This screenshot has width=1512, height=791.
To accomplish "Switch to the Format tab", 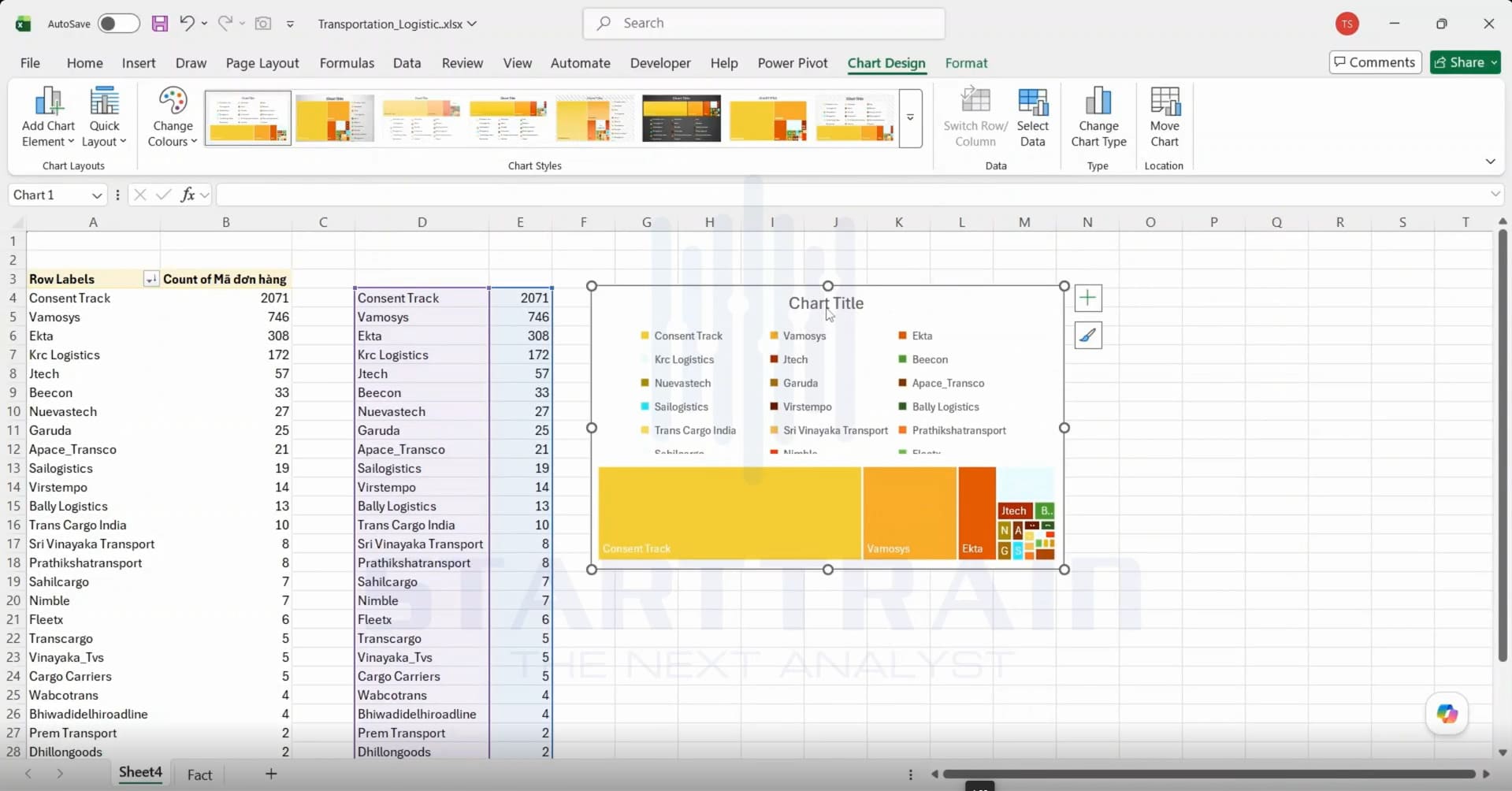I will click(x=966, y=63).
